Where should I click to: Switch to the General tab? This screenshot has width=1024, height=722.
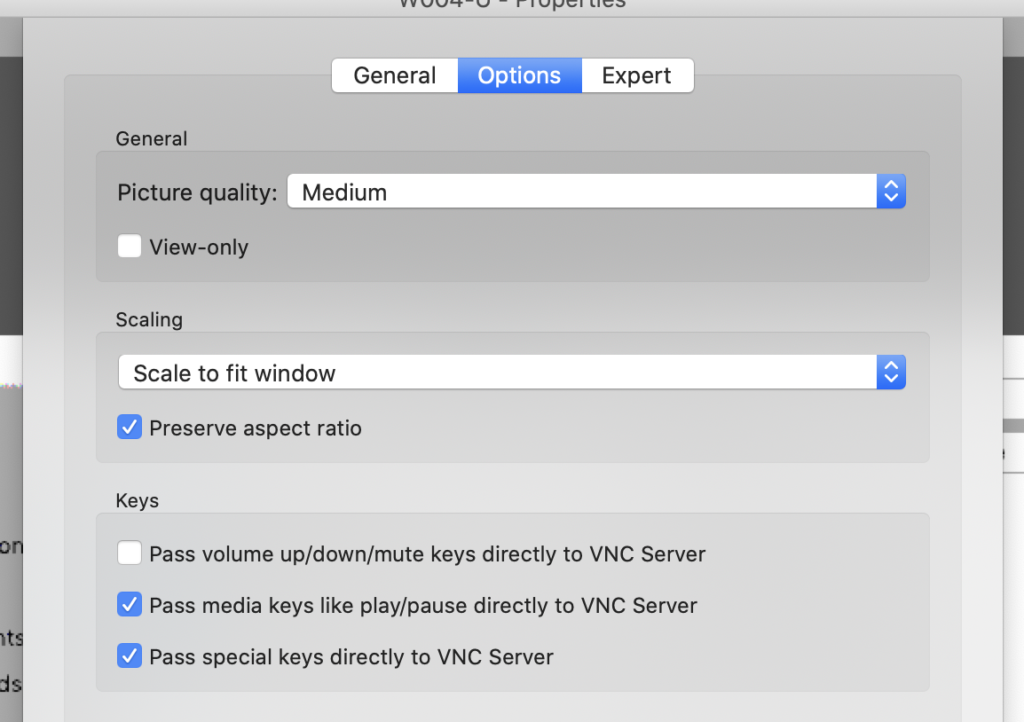coord(395,76)
